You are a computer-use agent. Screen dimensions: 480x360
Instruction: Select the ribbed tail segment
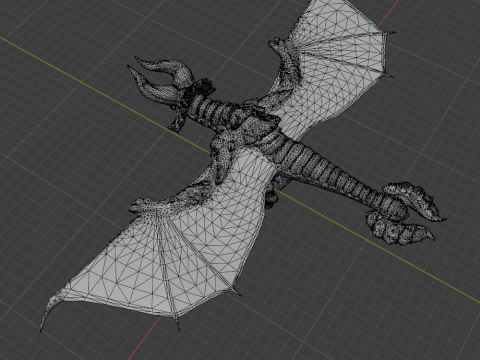[333, 170]
